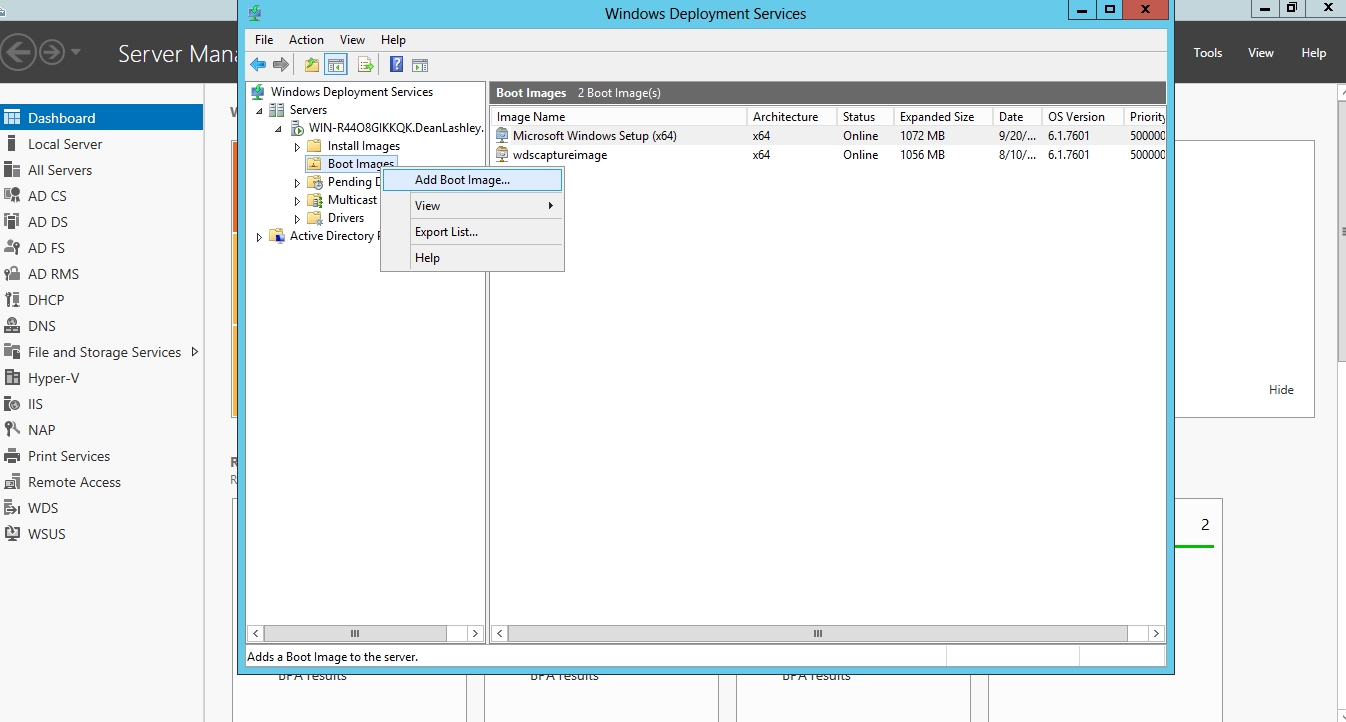
Task: Click the Export List toolbar icon
Action: coord(366,65)
